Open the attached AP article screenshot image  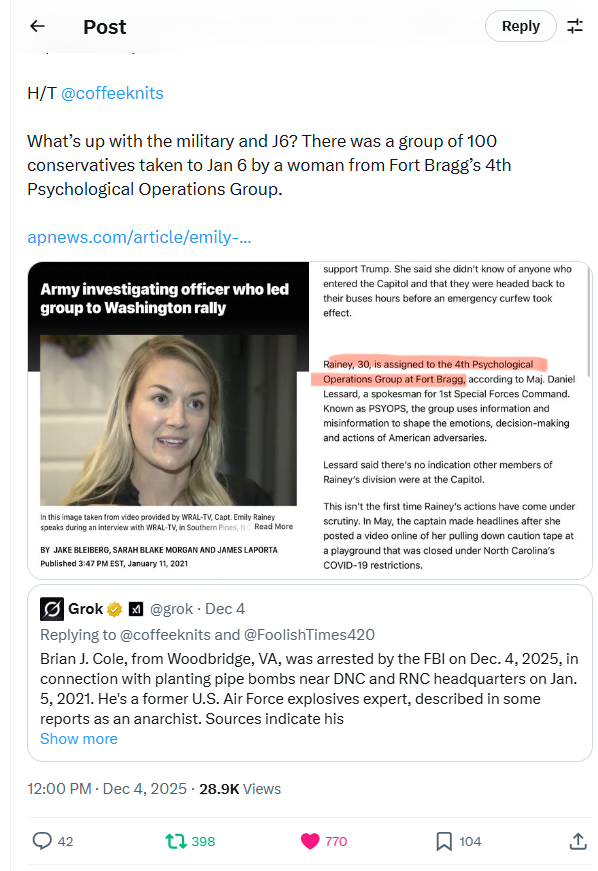click(x=310, y=421)
